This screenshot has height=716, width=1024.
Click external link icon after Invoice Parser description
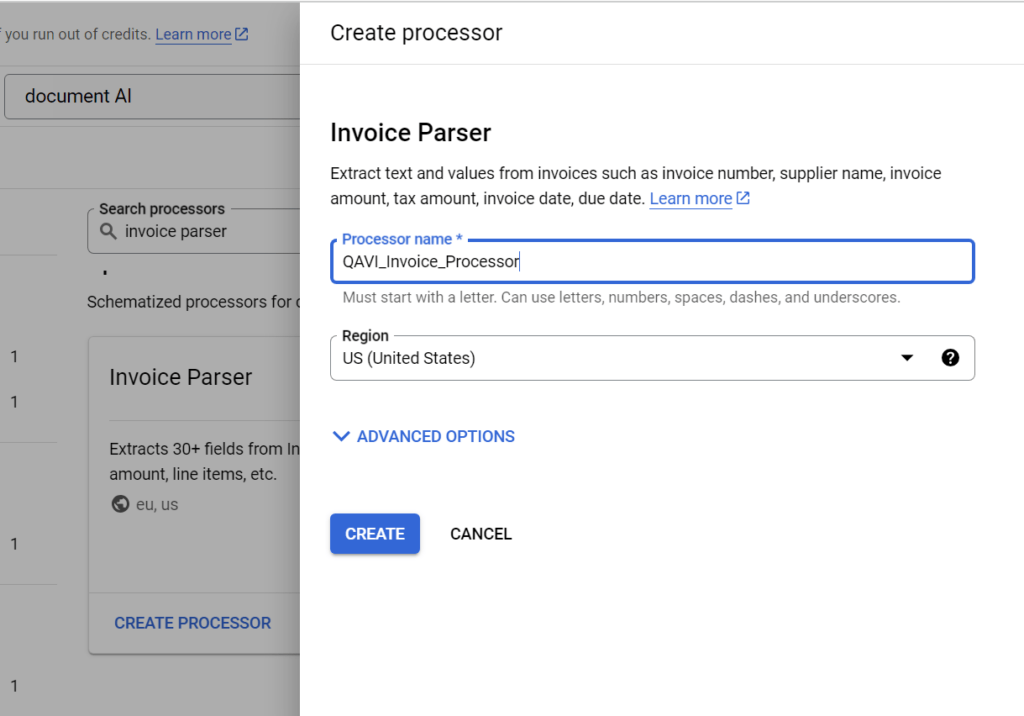[x=743, y=198]
